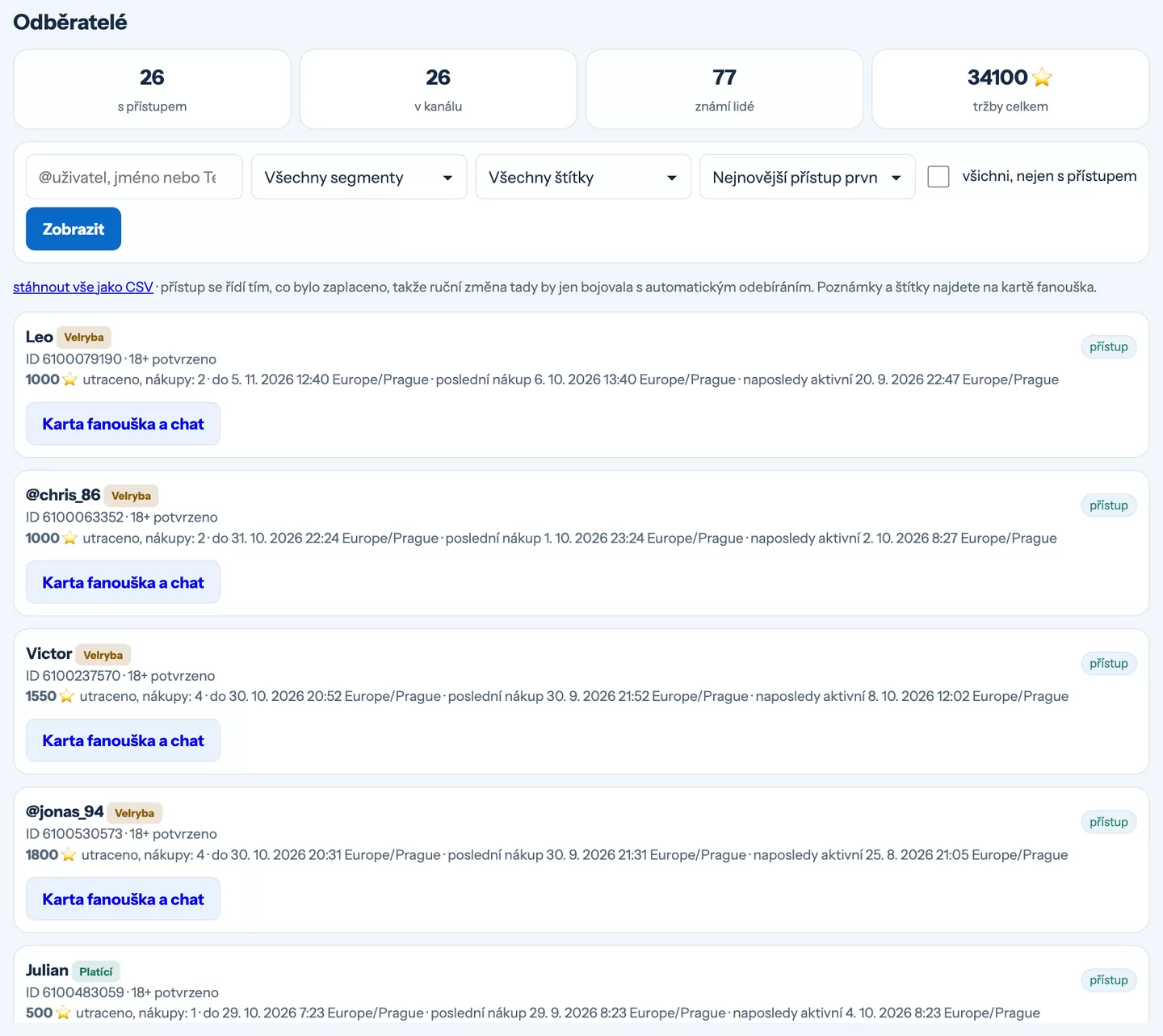1163x1036 pixels.
Task: Click the star icon beside 34100 total revenue
Action: point(1042,78)
